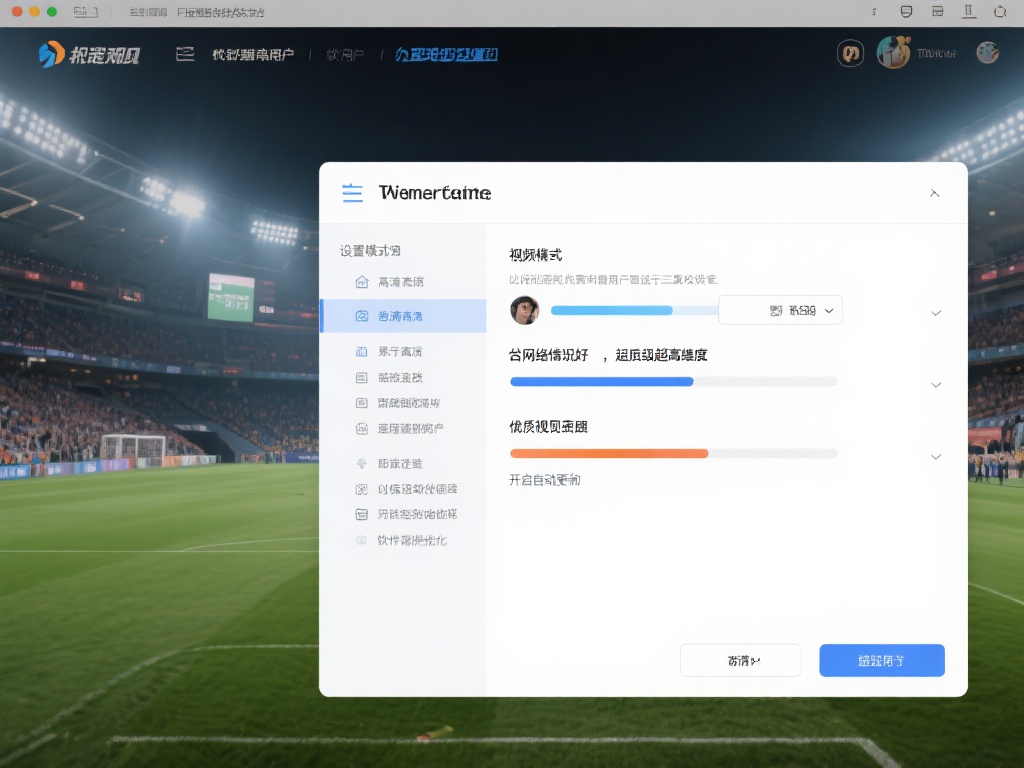Open the 系统 dropdown in the dialog
This screenshot has height=768, width=1024.
coord(780,310)
